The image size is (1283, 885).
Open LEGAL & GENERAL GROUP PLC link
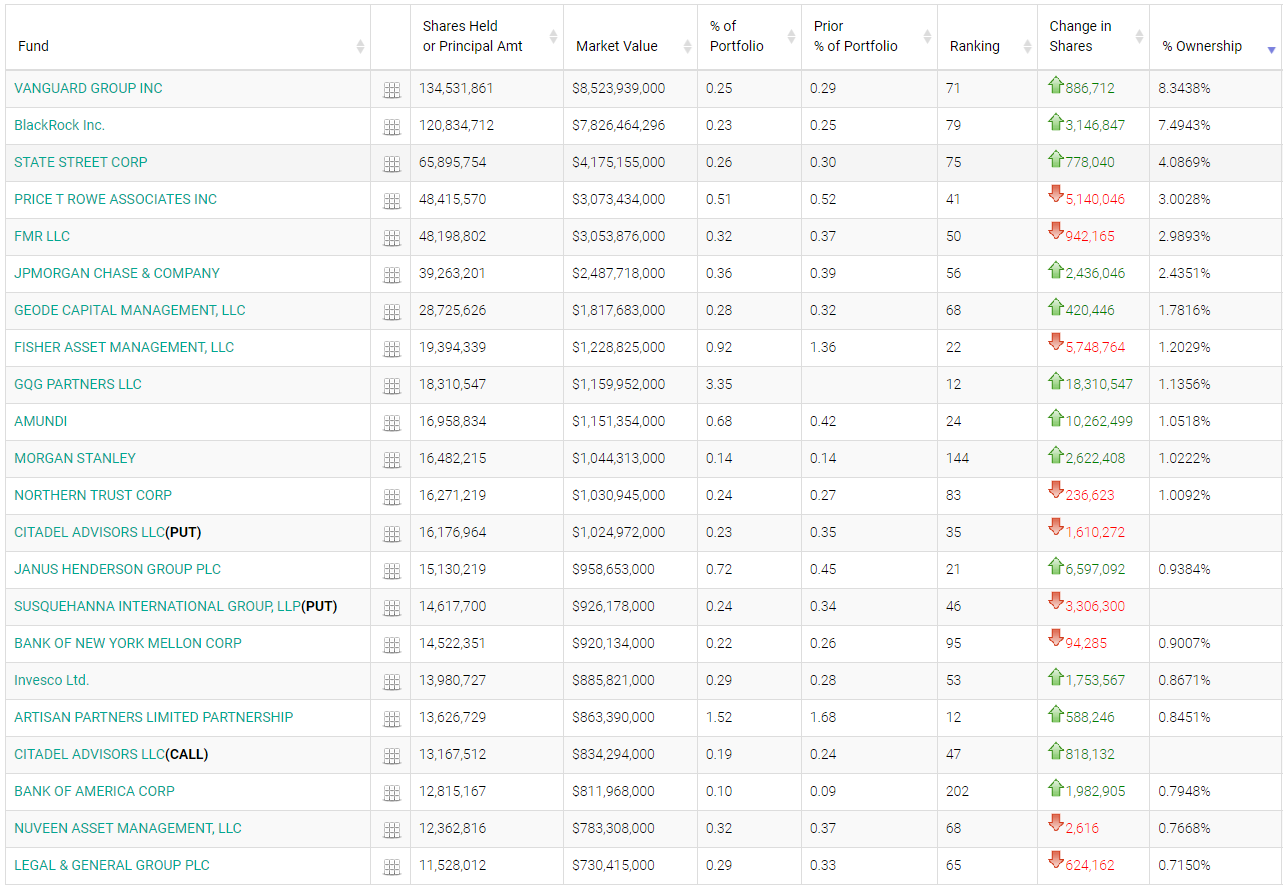pos(112,865)
